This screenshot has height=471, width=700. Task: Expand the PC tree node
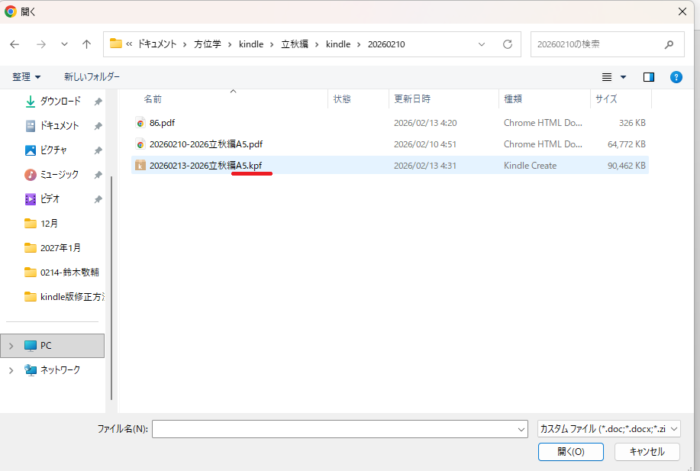11,346
